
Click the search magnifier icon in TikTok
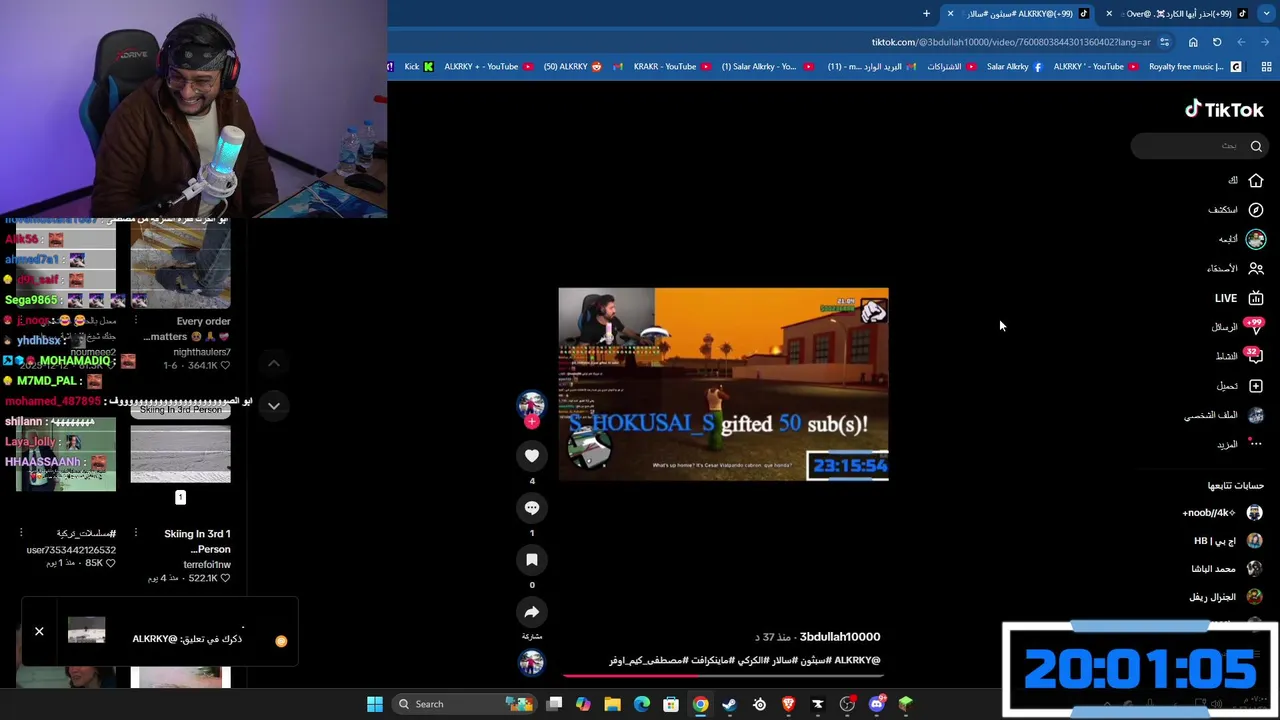coord(1256,146)
